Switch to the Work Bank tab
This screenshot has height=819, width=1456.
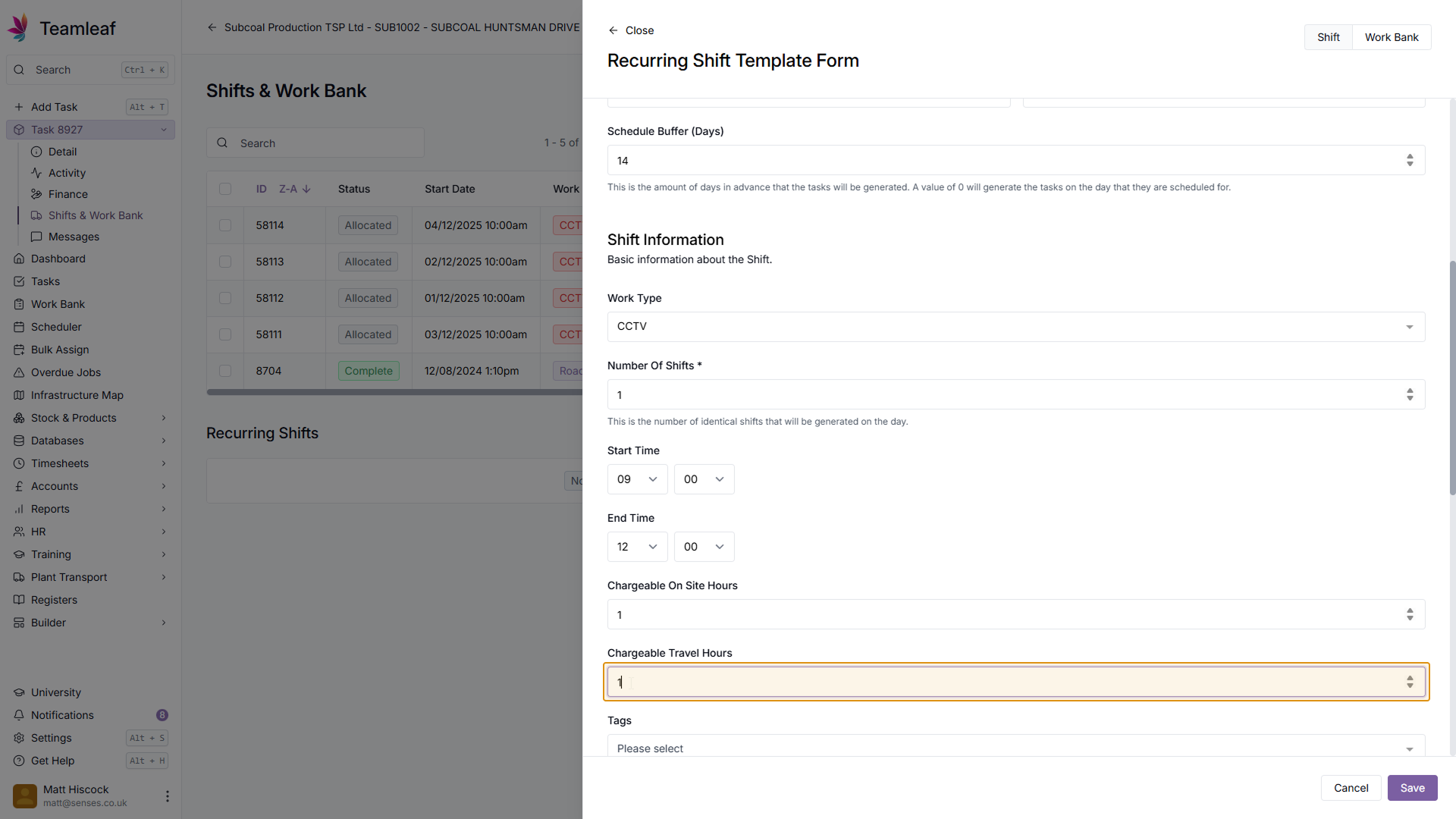(1391, 37)
